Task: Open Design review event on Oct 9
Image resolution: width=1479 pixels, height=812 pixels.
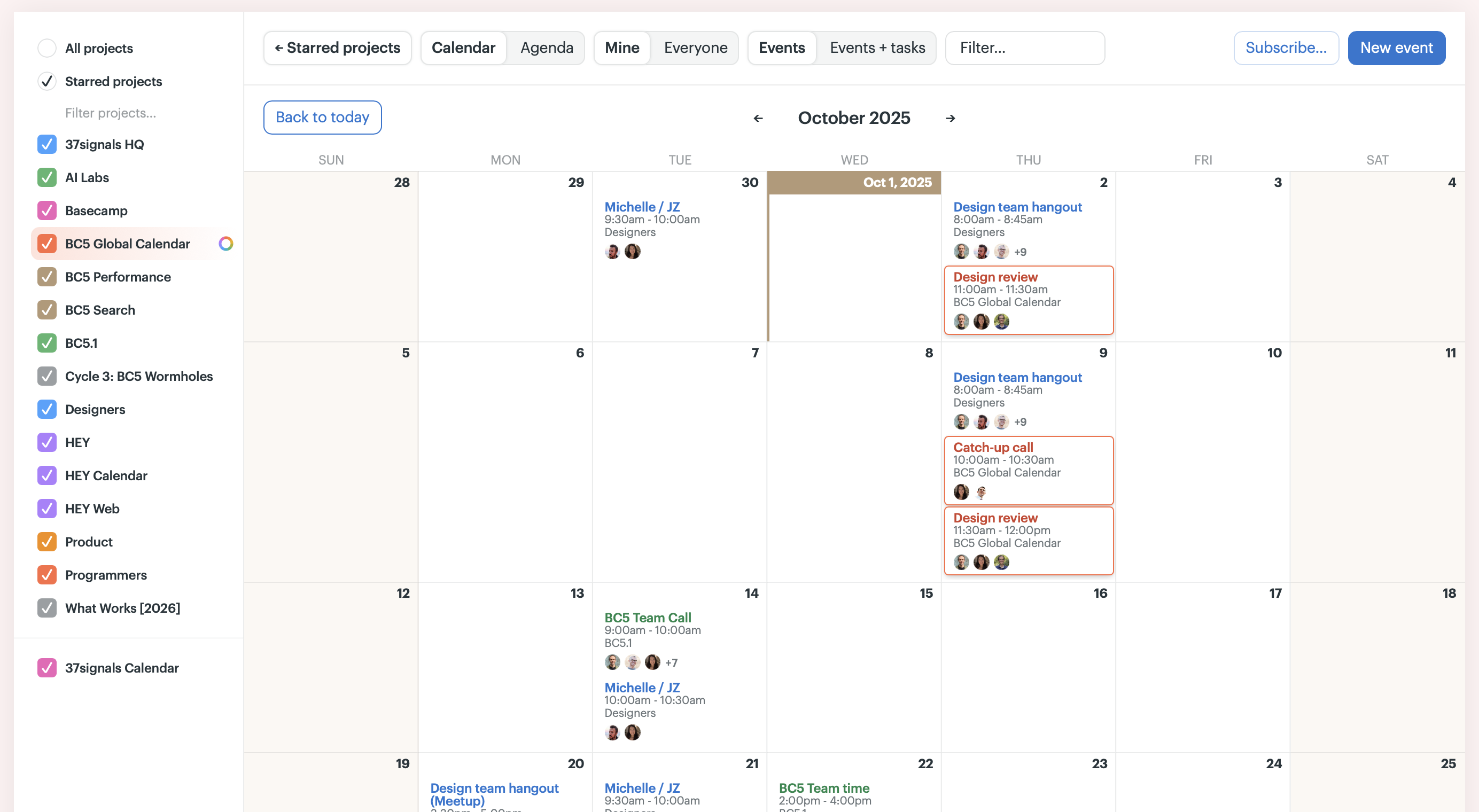Action: pos(995,518)
